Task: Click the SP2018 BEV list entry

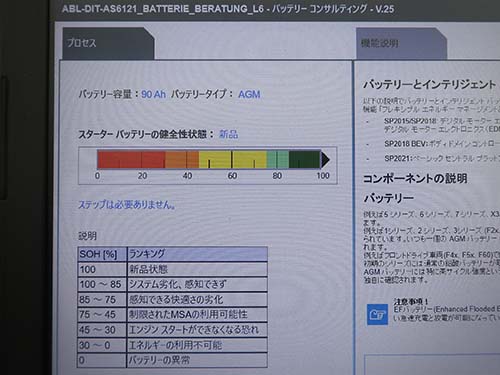Action: pyautogui.click(x=442, y=144)
